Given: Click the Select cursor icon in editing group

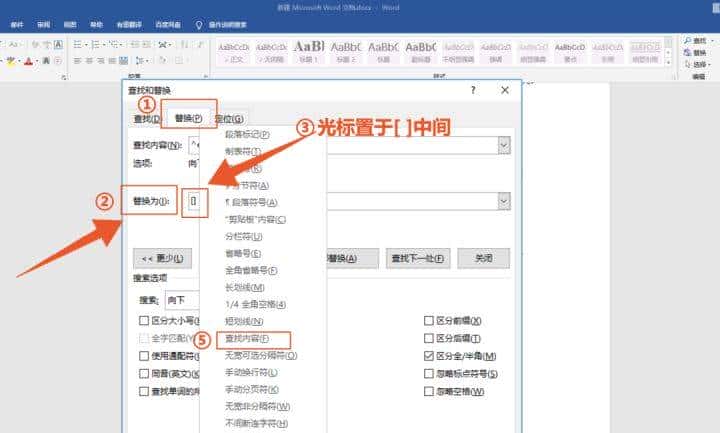Looking at the screenshot, I should pos(687,65).
